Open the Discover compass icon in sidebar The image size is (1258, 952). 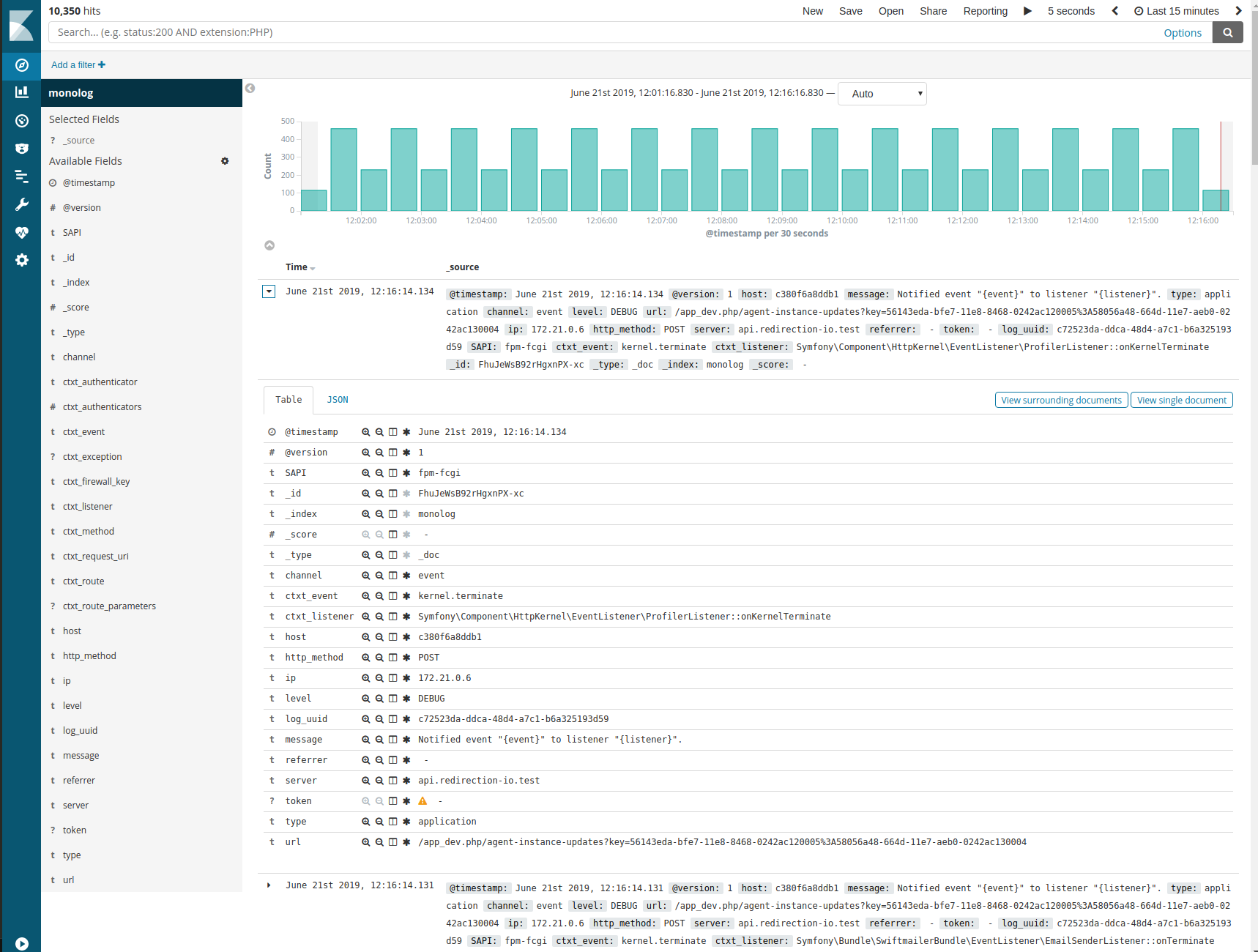tap(22, 65)
